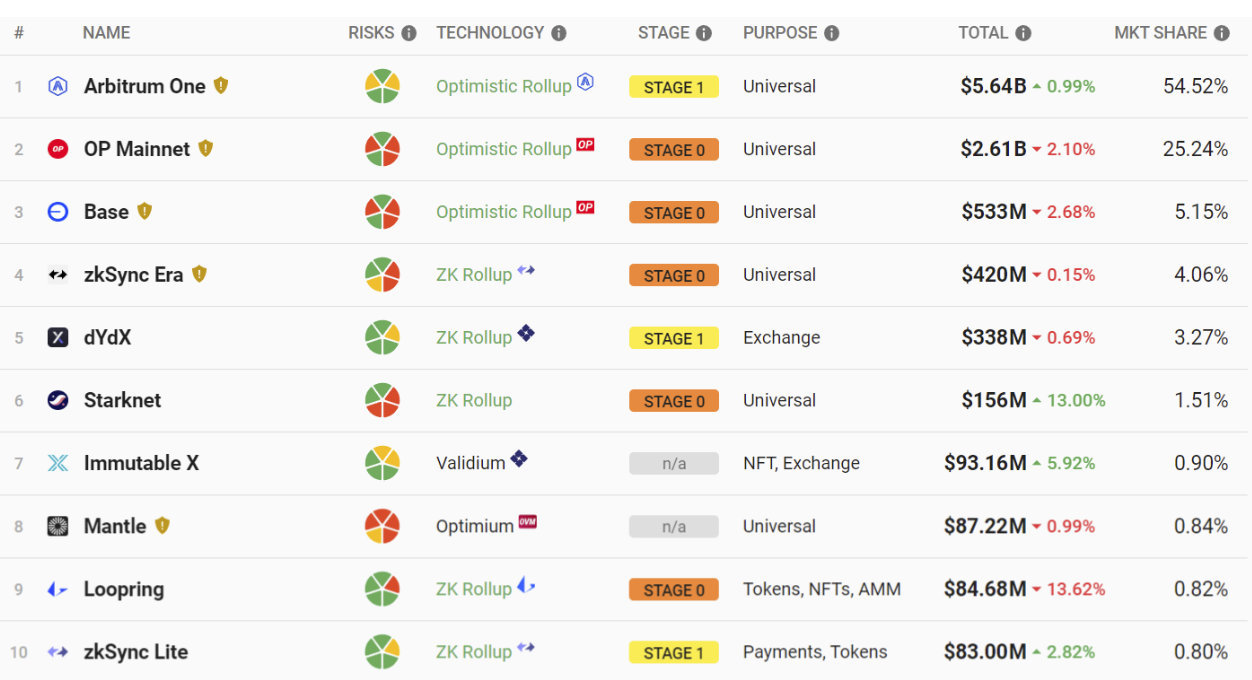Image resolution: width=1252 pixels, height=680 pixels.
Task: Click the zkSync Era shield warning icon
Action: pos(199,274)
